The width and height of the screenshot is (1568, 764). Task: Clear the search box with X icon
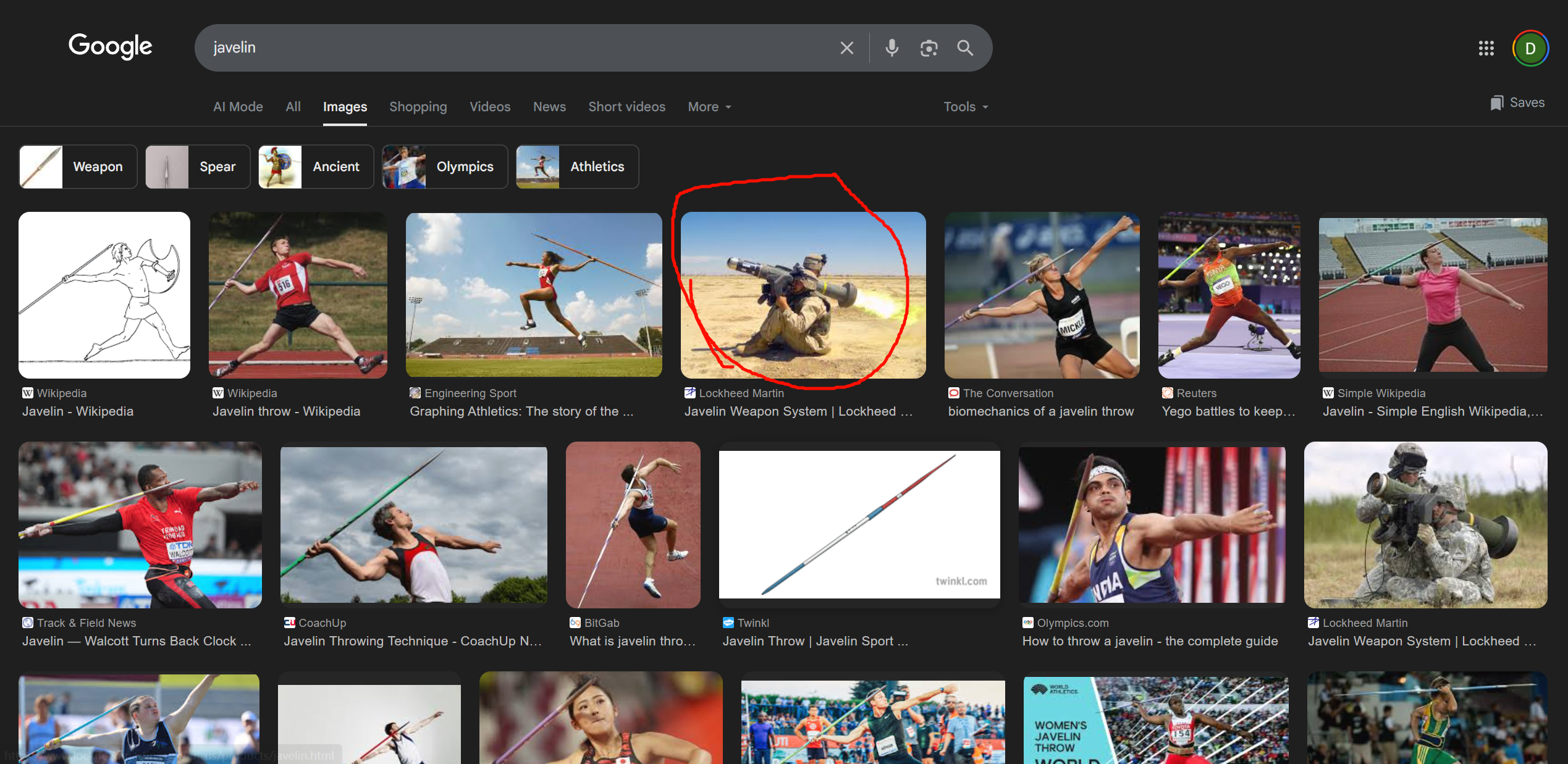(846, 48)
